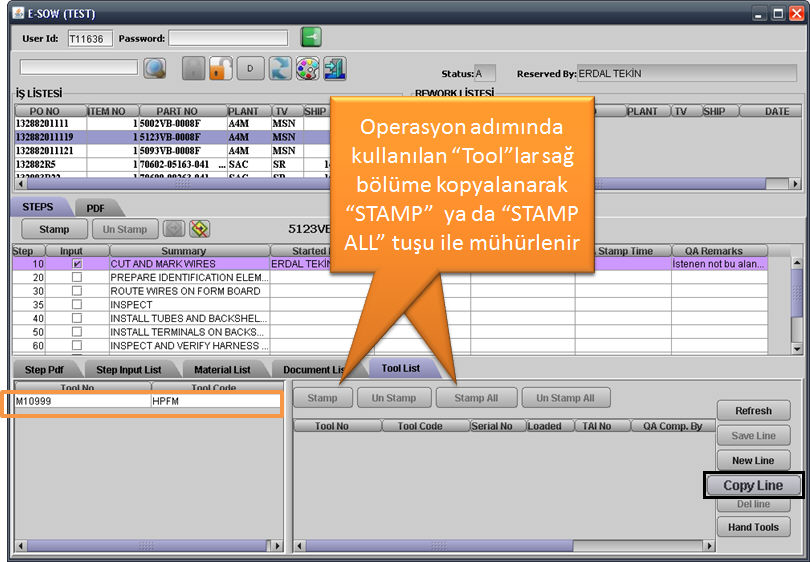Image resolution: width=810 pixels, height=562 pixels.
Task: Click the D toolbar button
Action: pos(251,68)
